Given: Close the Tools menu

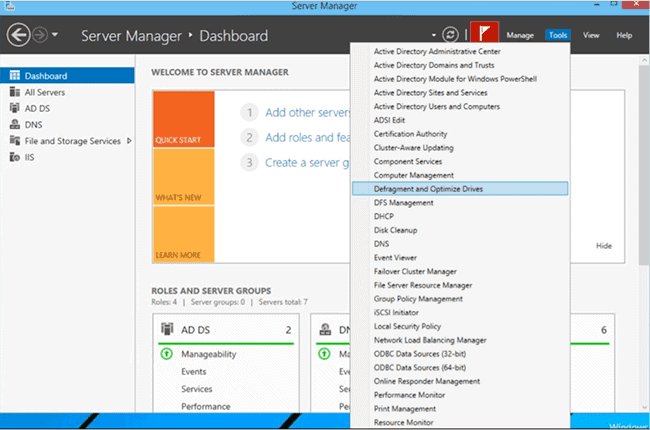Looking at the screenshot, I should click(x=558, y=35).
